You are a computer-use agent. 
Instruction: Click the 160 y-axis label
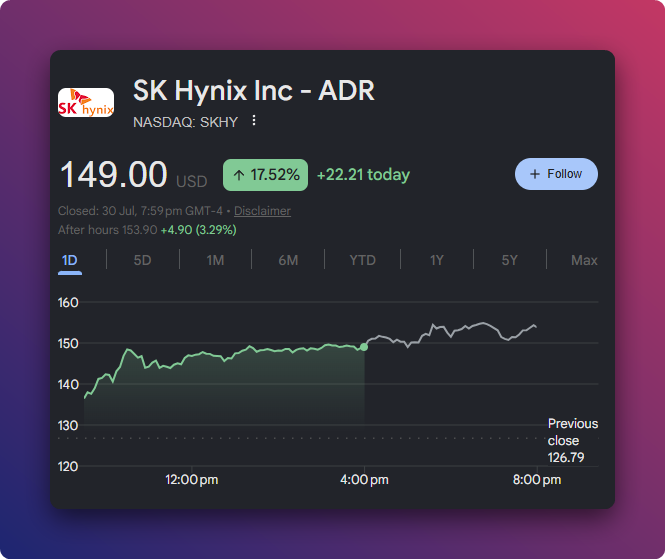[68, 303]
